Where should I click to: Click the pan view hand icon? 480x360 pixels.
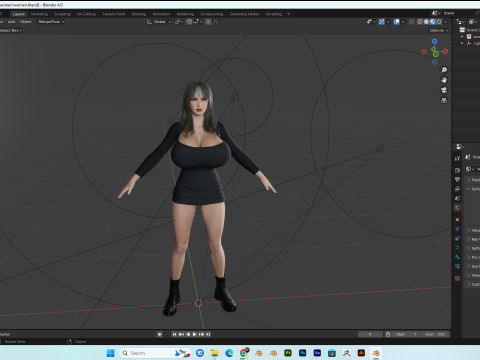point(444,80)
